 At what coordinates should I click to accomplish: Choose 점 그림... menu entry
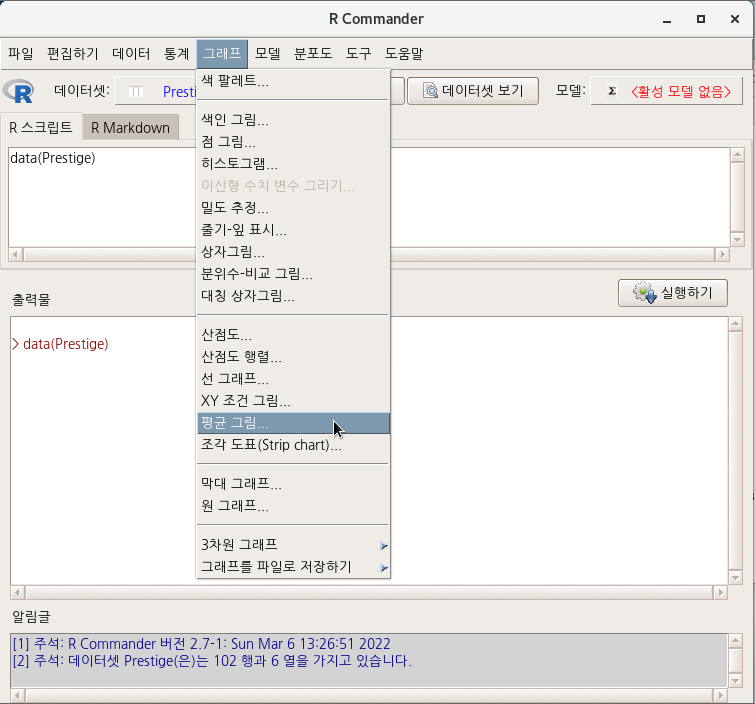(293, 142)
